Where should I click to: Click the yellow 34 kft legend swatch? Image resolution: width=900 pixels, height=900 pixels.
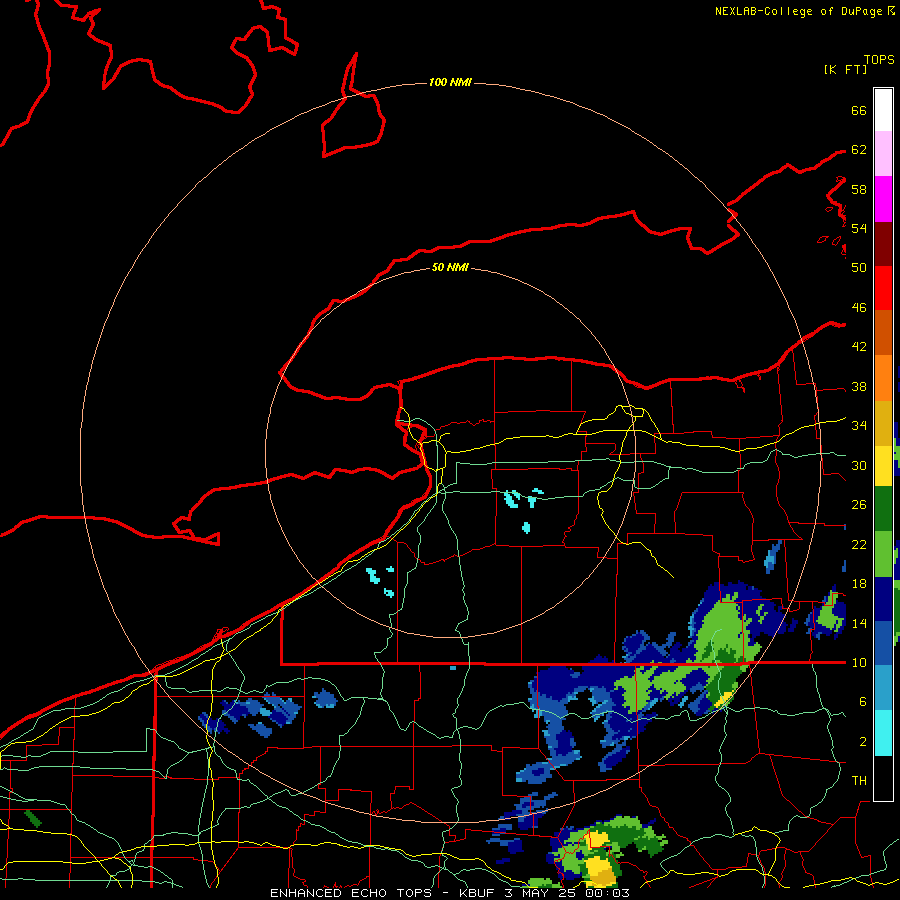pos(883,466)
